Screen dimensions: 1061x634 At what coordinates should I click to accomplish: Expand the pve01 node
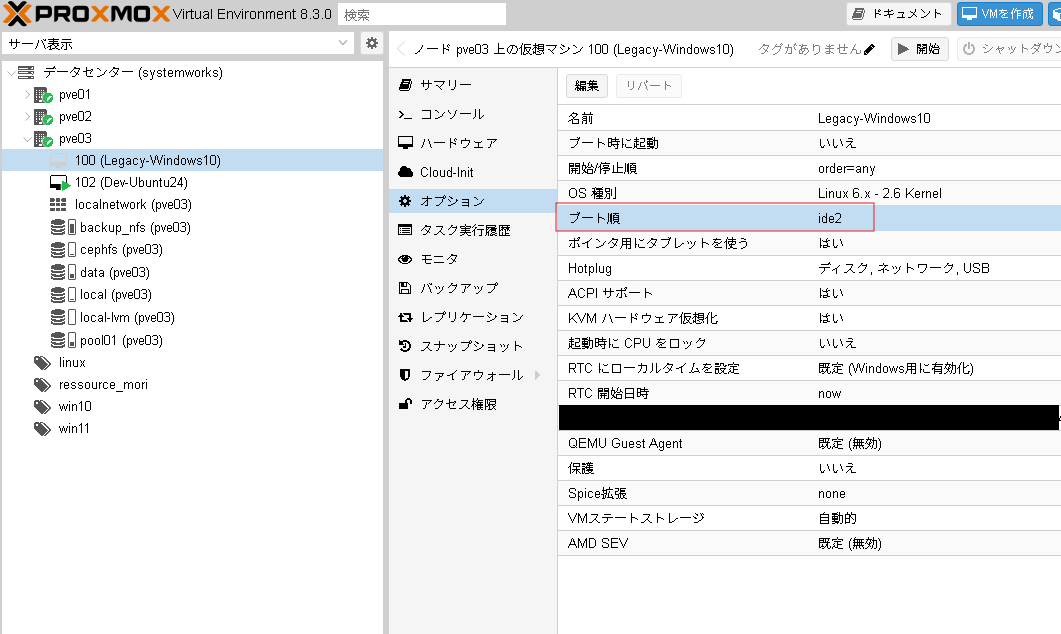pos(27,95)
